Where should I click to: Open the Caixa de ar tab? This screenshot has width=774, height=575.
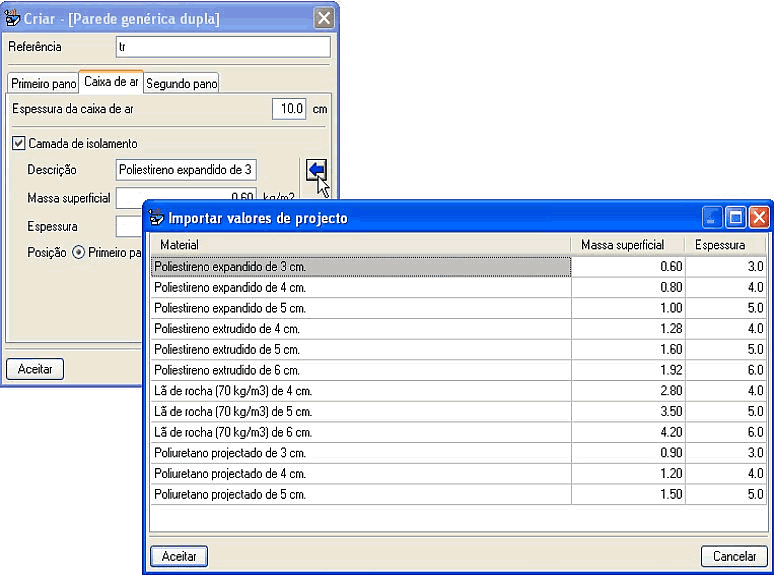(x=111, y=81)
